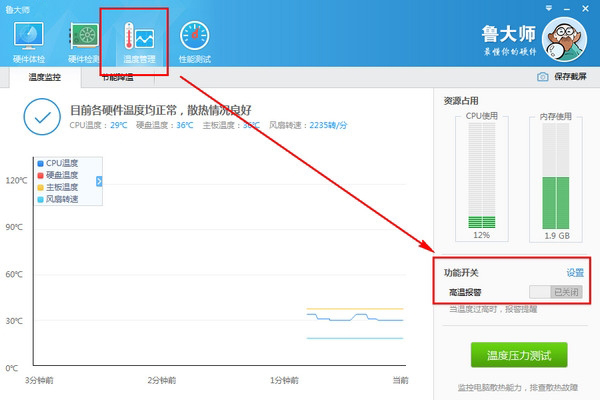
Task: Click the CPU使用 usage bar meter
Action: 481,176
